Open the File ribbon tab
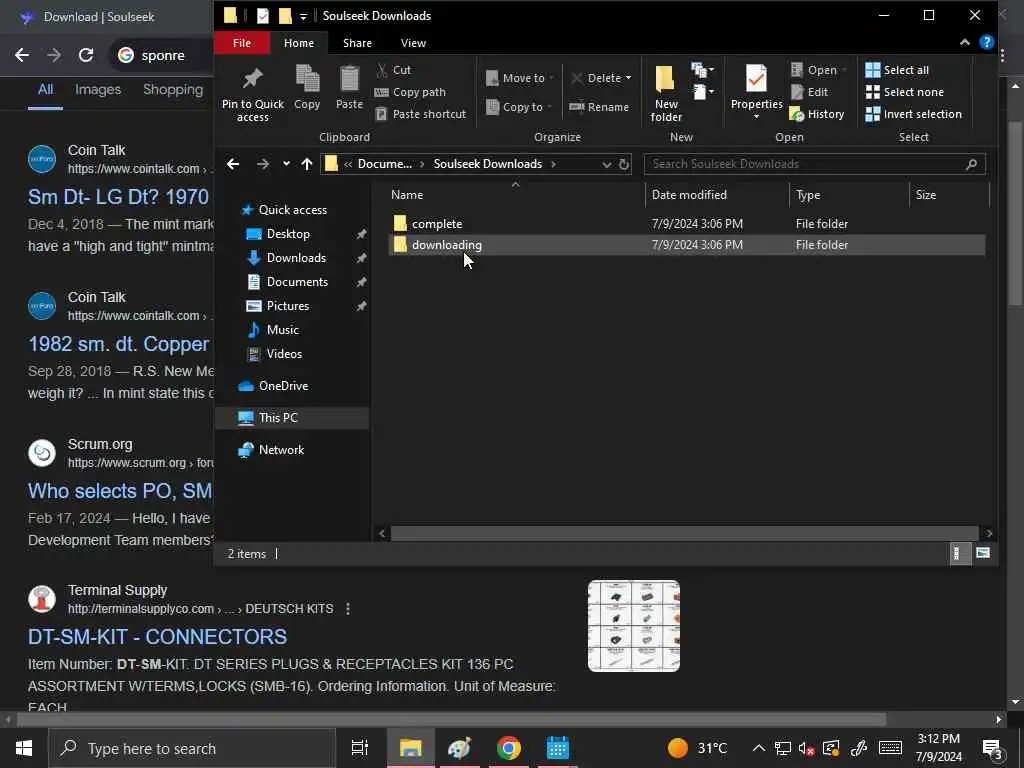Screen dimensions: 1024x768 [242, 43]
